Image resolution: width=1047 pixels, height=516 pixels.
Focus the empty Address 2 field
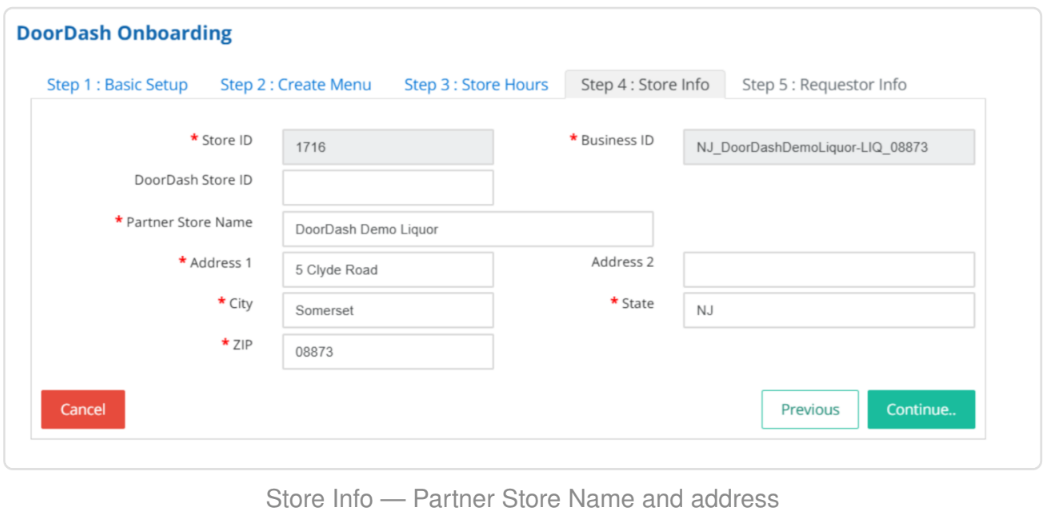point(829,270)
